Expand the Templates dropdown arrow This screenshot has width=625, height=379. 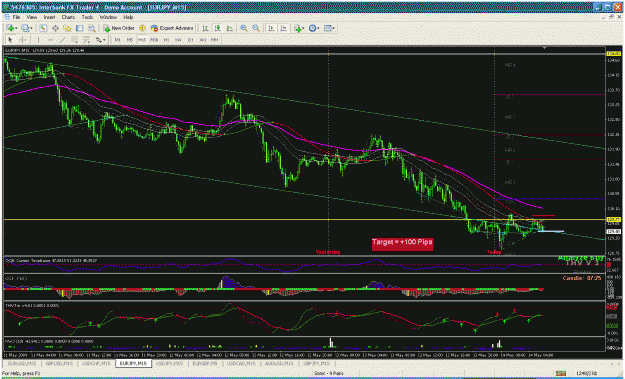[334, 28]
